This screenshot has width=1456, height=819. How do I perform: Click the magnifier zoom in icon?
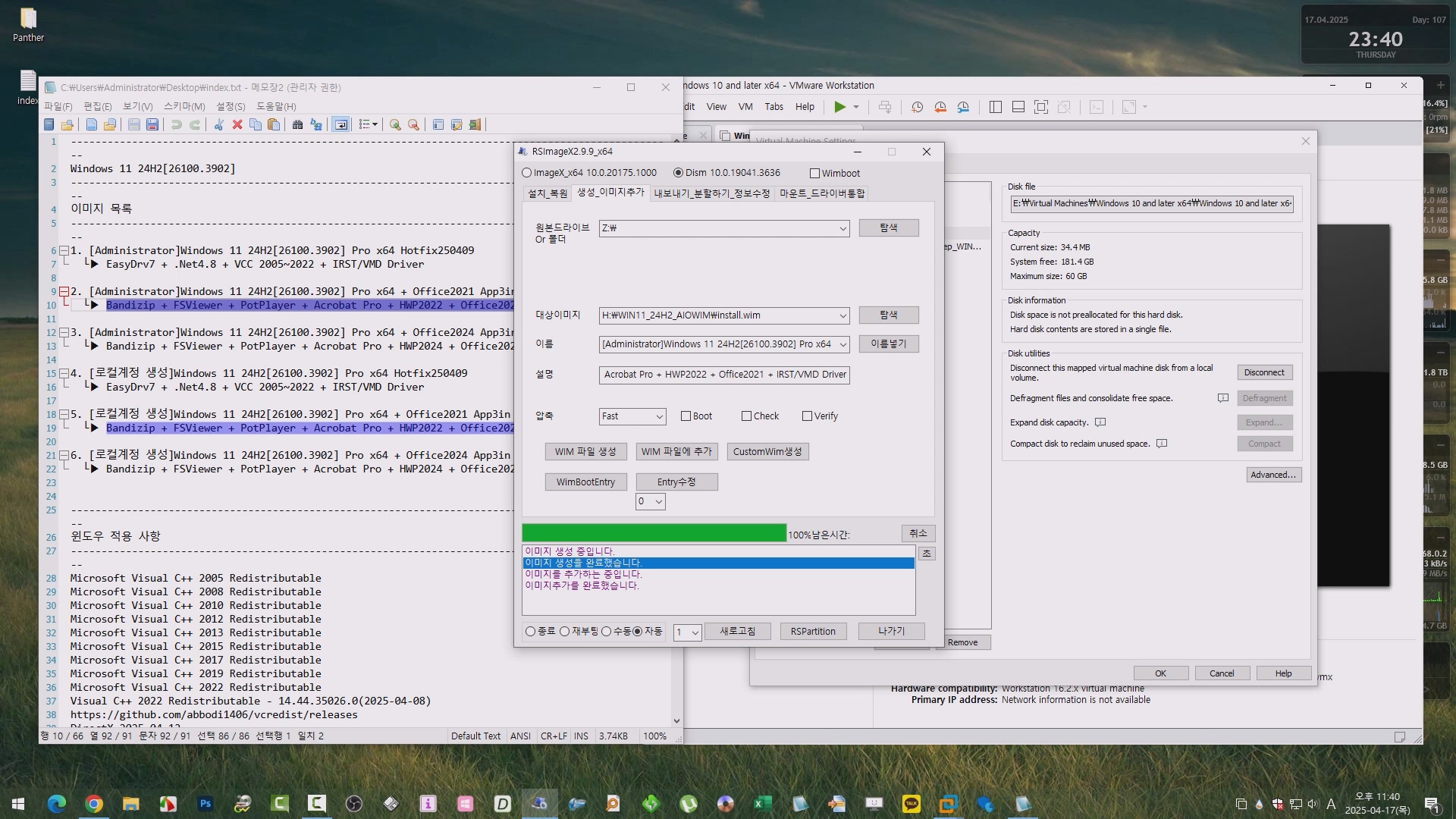point(395,124)
